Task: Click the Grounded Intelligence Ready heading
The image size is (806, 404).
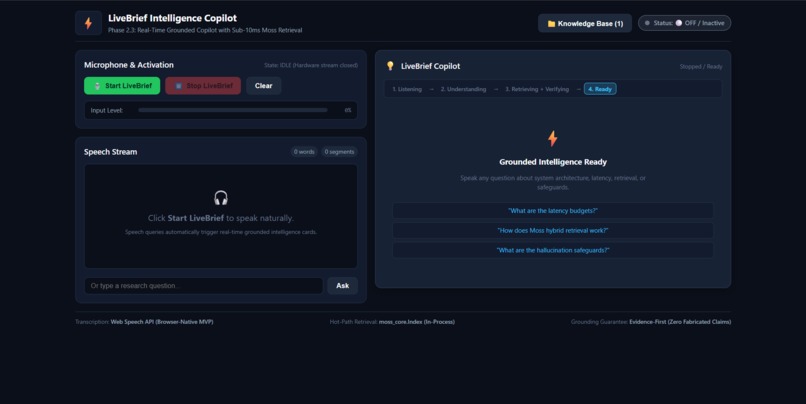Action: point(553,162)
